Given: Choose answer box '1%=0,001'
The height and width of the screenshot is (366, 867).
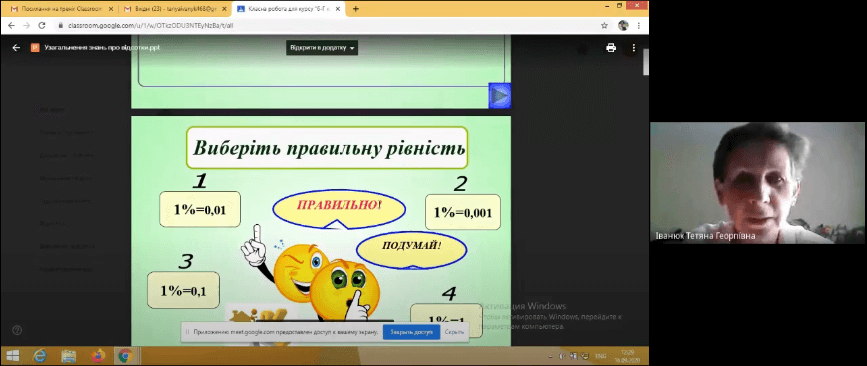Looking at the screenshot, I should 463,212.
